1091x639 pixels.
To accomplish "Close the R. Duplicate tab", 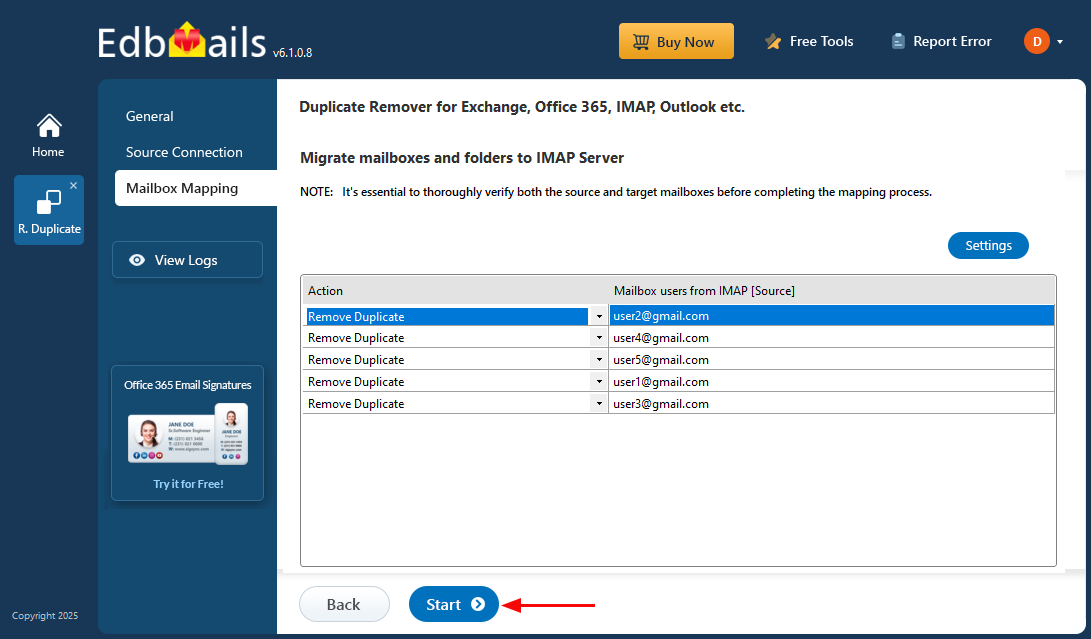I will [73, 186].
